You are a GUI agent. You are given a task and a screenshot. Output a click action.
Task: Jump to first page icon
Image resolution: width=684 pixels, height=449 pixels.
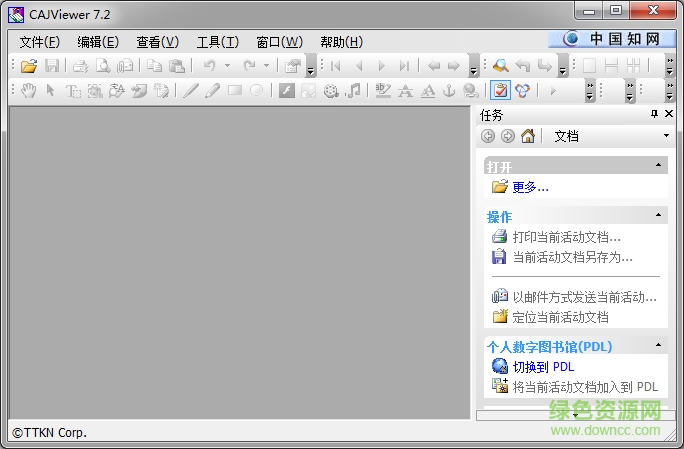click(x=335, y=66)
